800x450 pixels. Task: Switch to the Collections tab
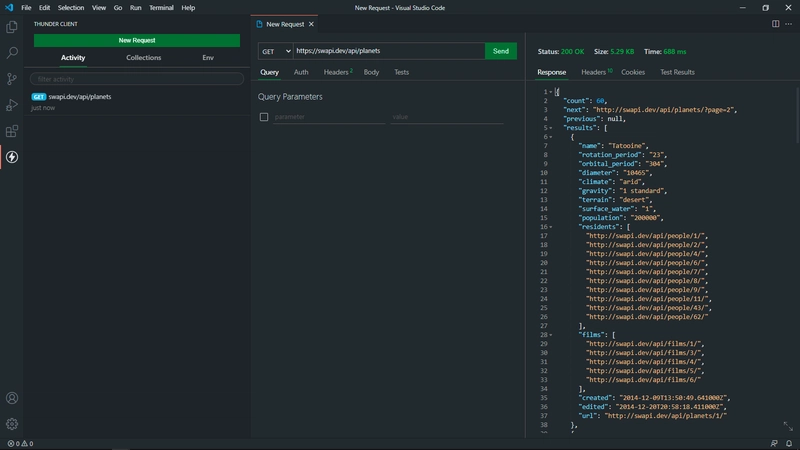[x=144, y=58]
